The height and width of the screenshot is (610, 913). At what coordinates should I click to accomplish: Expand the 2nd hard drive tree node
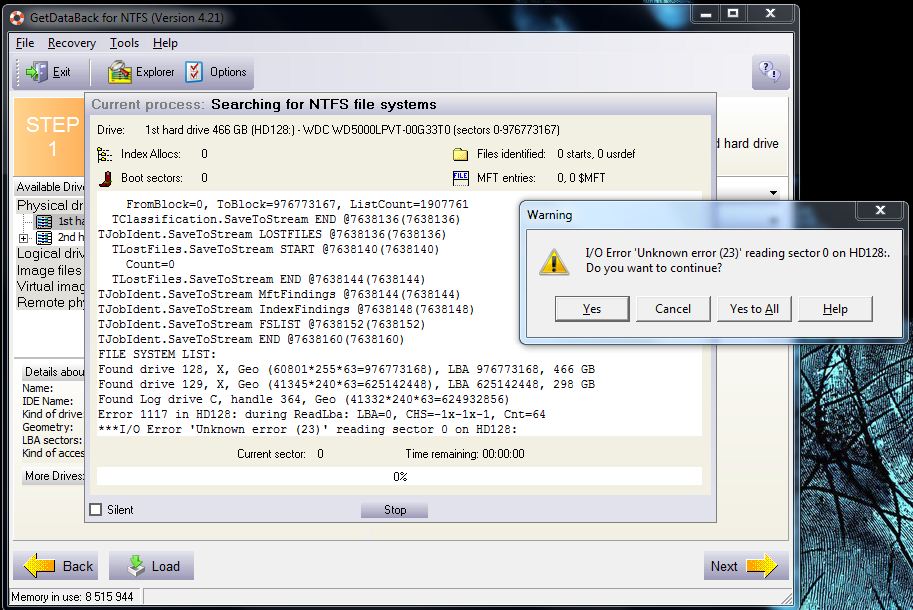tap(23, 238)
